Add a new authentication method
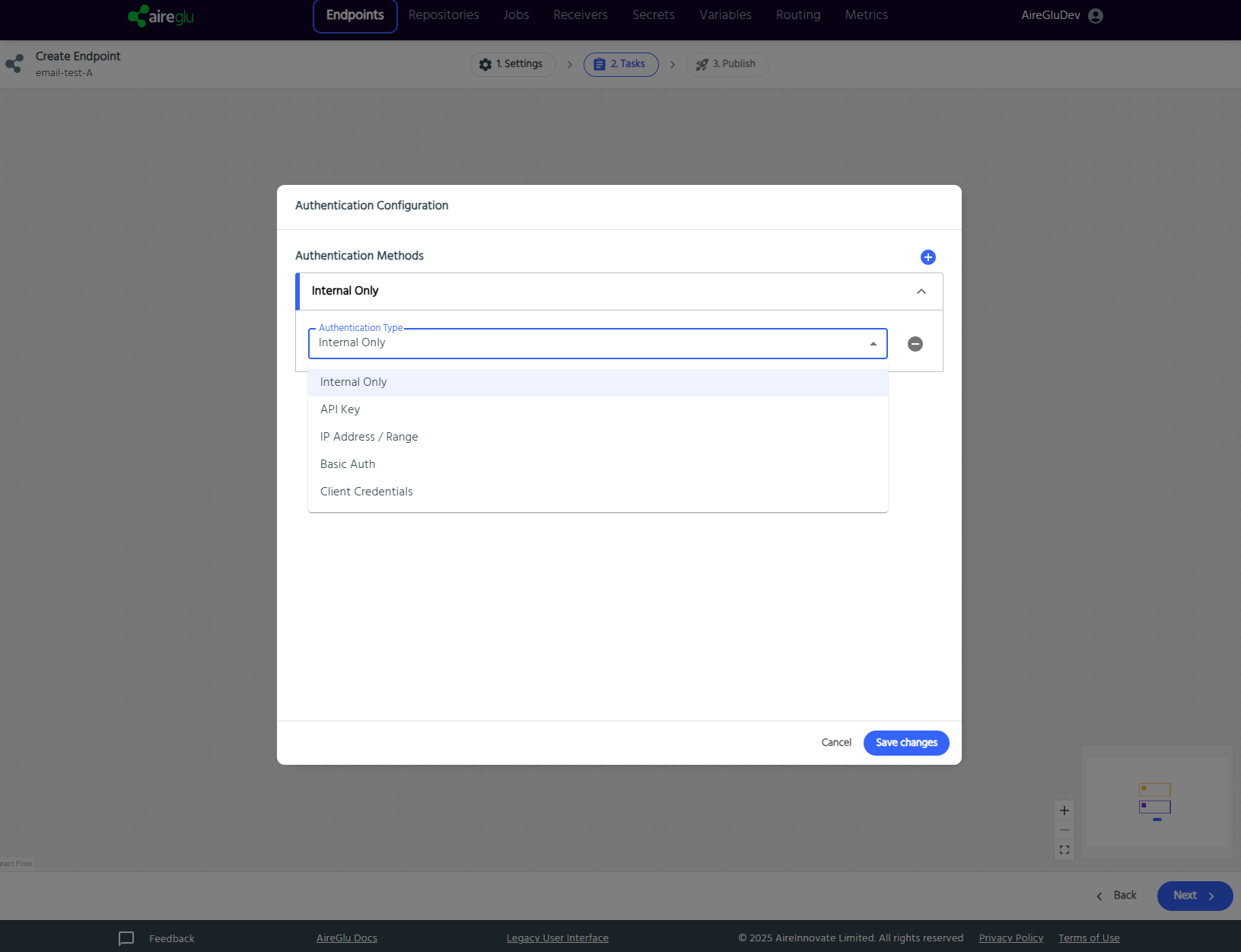The image size is (1241, 952). (928, 257)
